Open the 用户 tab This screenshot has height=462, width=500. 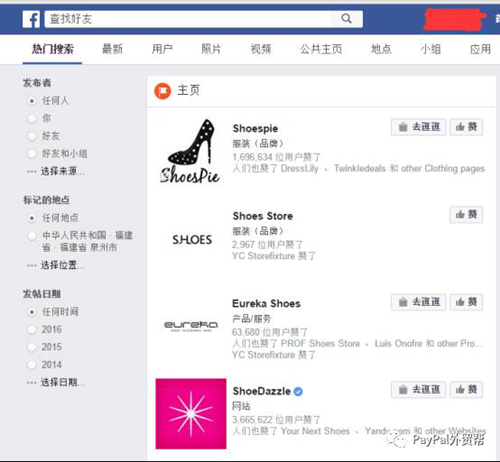pyautogui.click(x=162, y=49)
